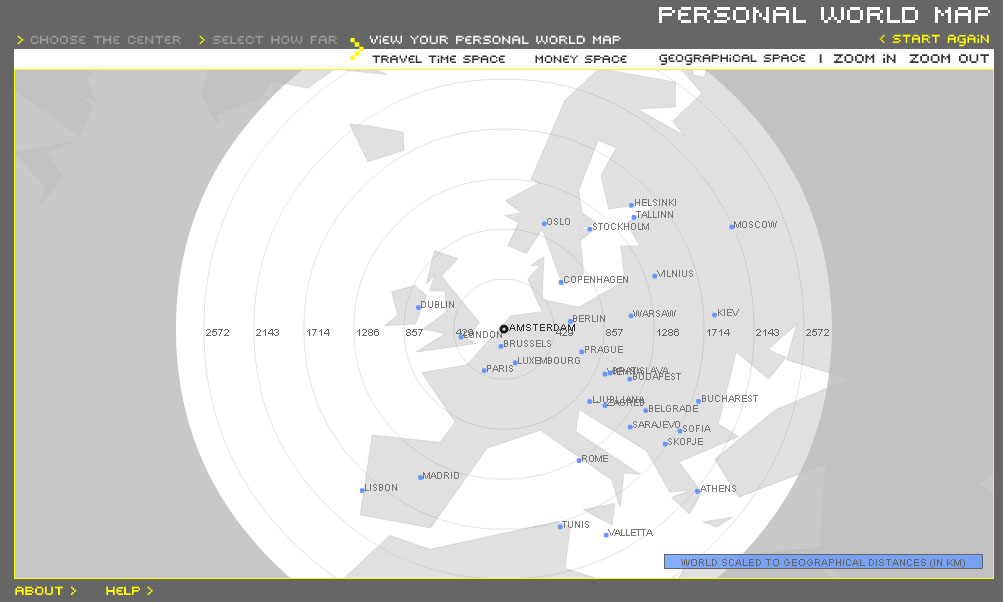This screenshot has height=602, width=1003.
Task: Switch to Travel Time Space view
Action: coord(439,59)
